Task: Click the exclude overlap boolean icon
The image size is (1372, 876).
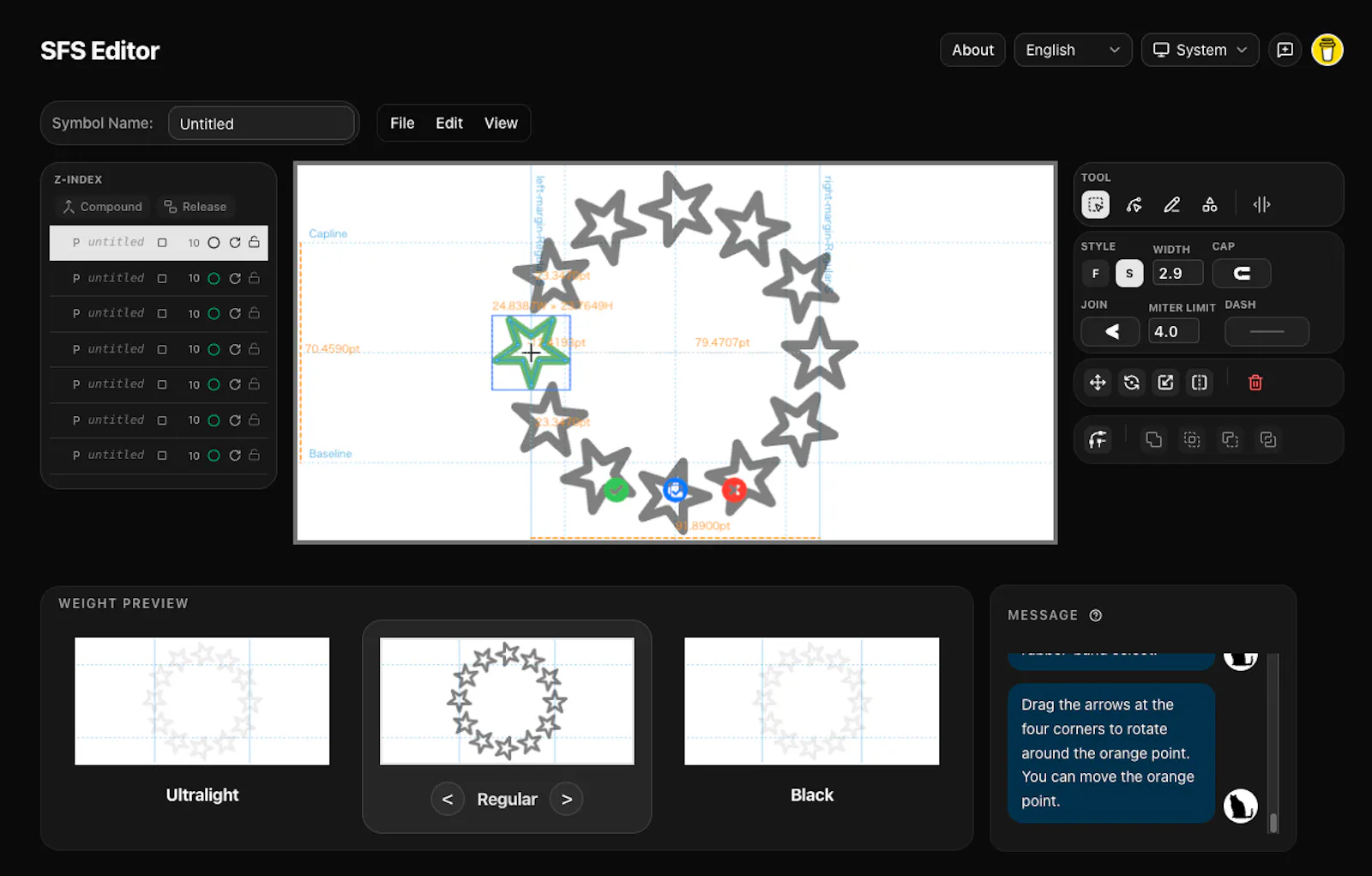Action: (1267, 439)
